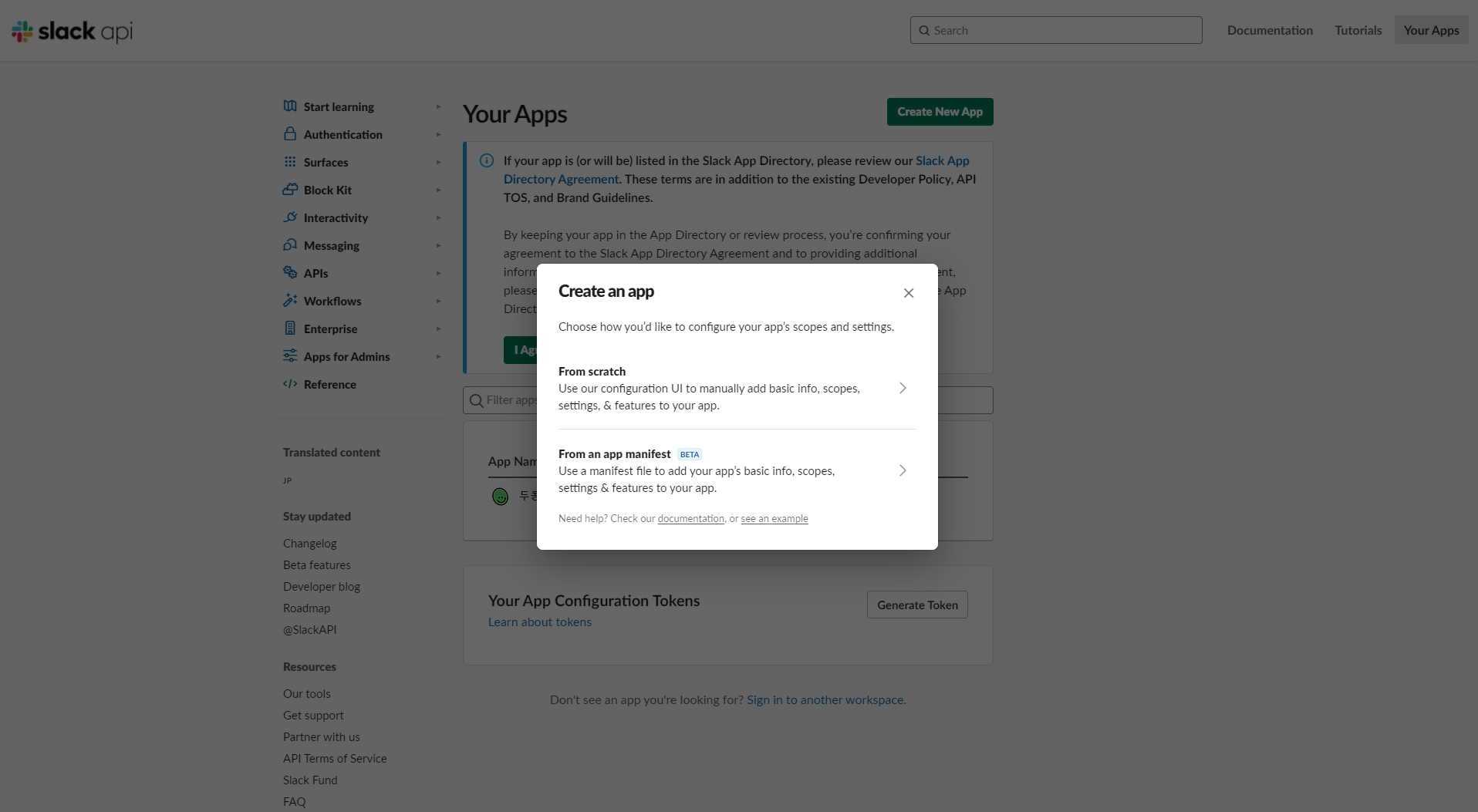Expand the APIs section arrow
The width and height of the screenshot is (1478, 812).
tap(438, 273)
